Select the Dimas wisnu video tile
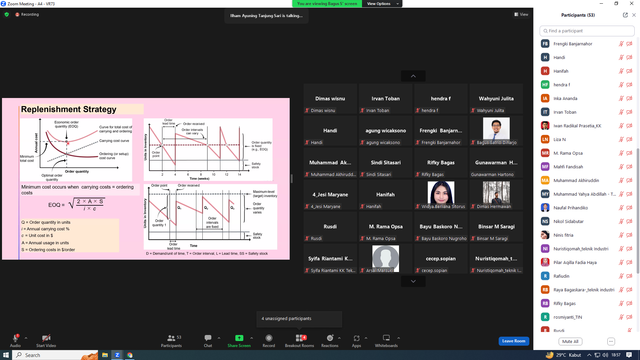 330,99
